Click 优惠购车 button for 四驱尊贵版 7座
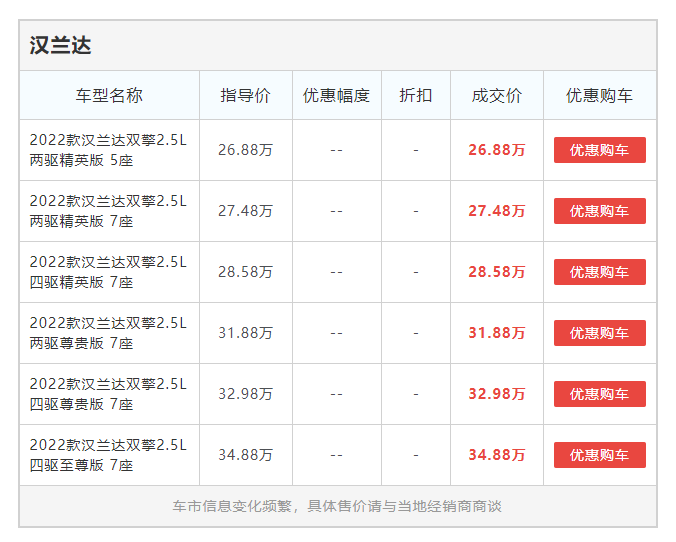The image size is (676, 542). [599, 394]
